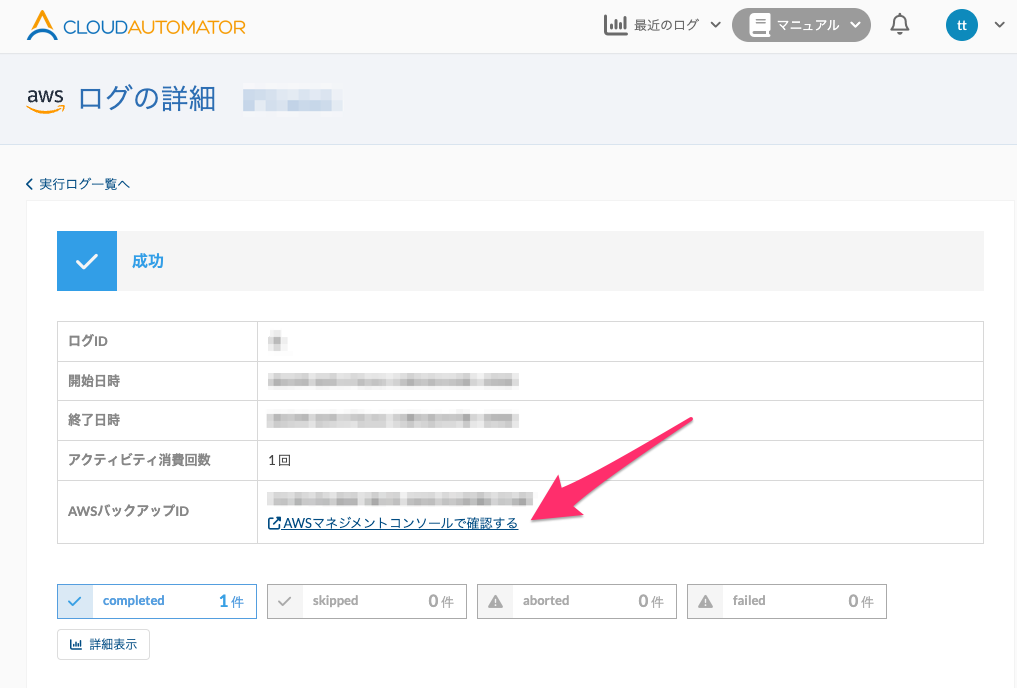1017x688 pixels.
Task: Click the tt user avatar
Action: pyautogui.click(x=961, y=25)
